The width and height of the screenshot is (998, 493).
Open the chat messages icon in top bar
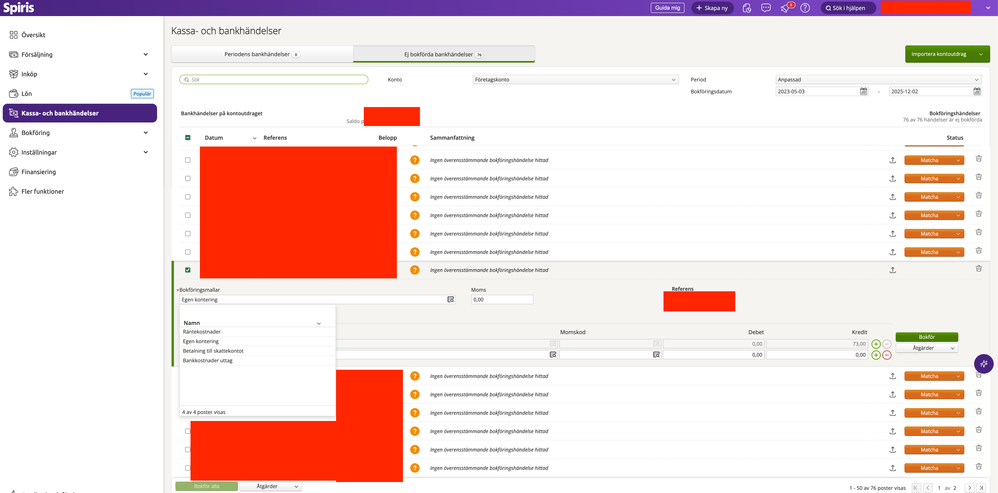pos(765,7)
